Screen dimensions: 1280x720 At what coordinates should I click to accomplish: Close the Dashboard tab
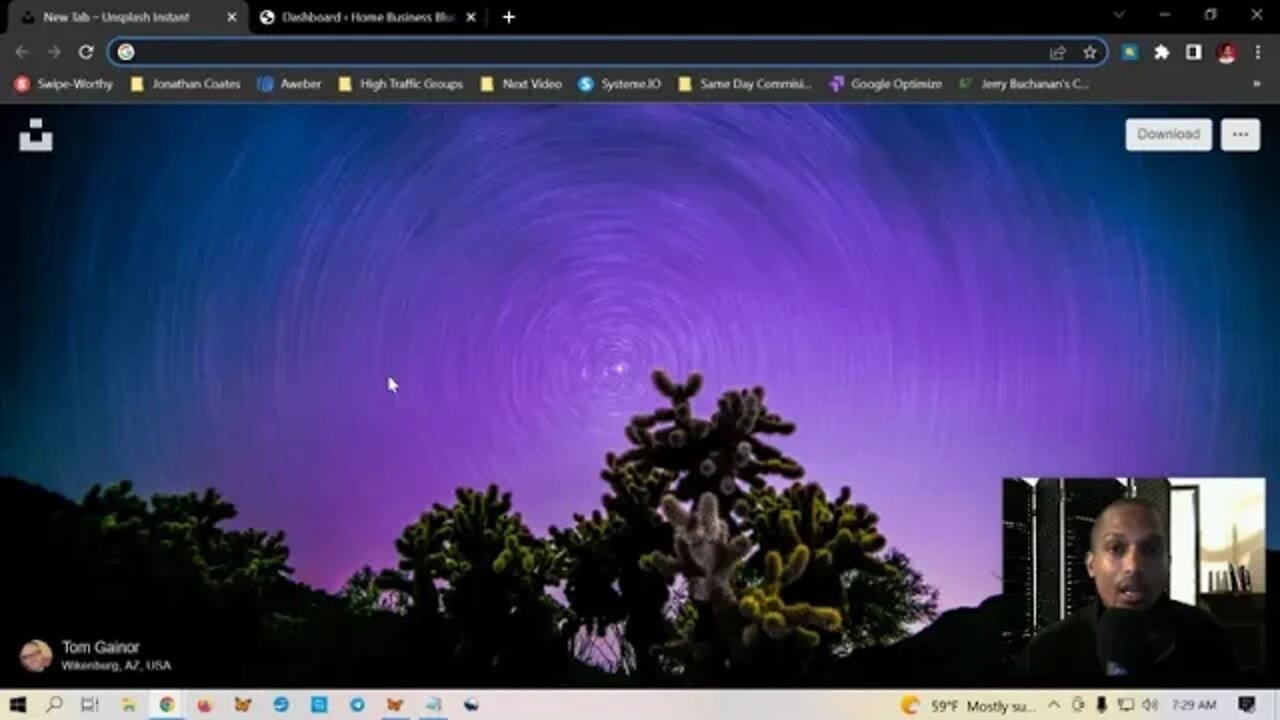(471, 17)
